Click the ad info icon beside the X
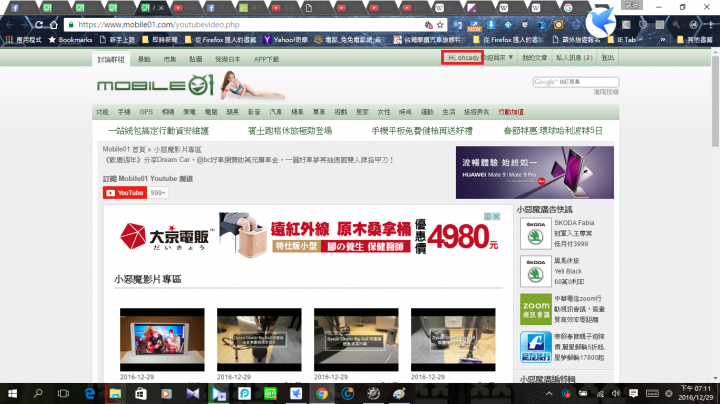The width and height of the screenshot is (720, 404). 488,216
